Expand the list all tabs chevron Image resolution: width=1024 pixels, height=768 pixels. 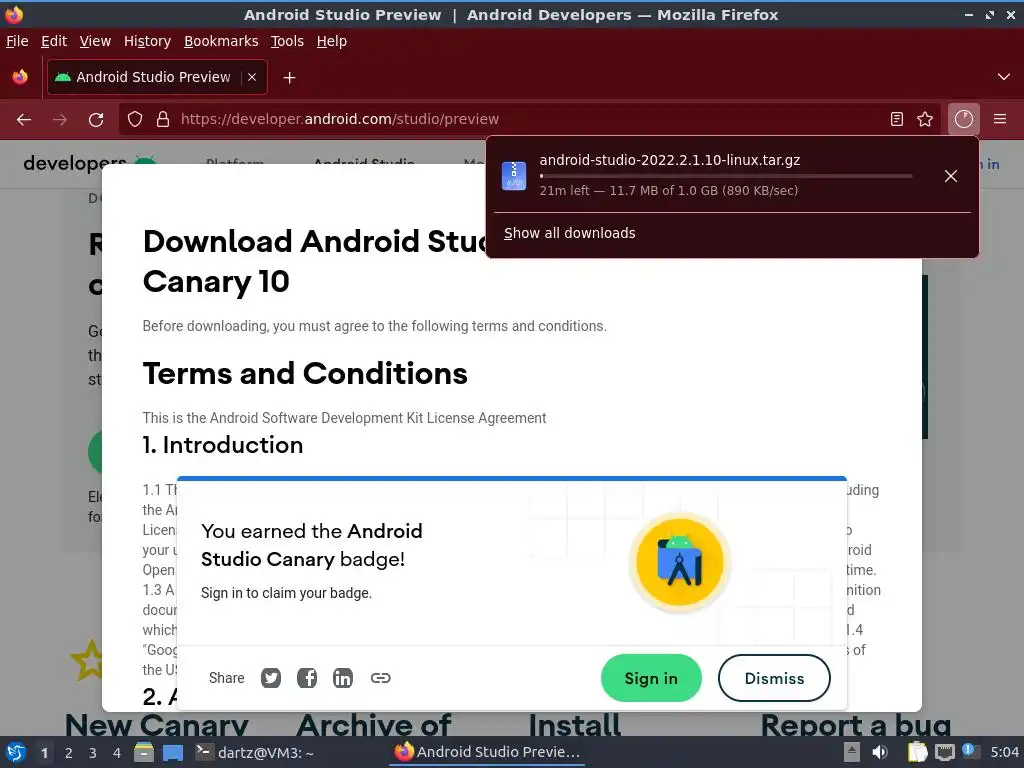click(1004, 77)
